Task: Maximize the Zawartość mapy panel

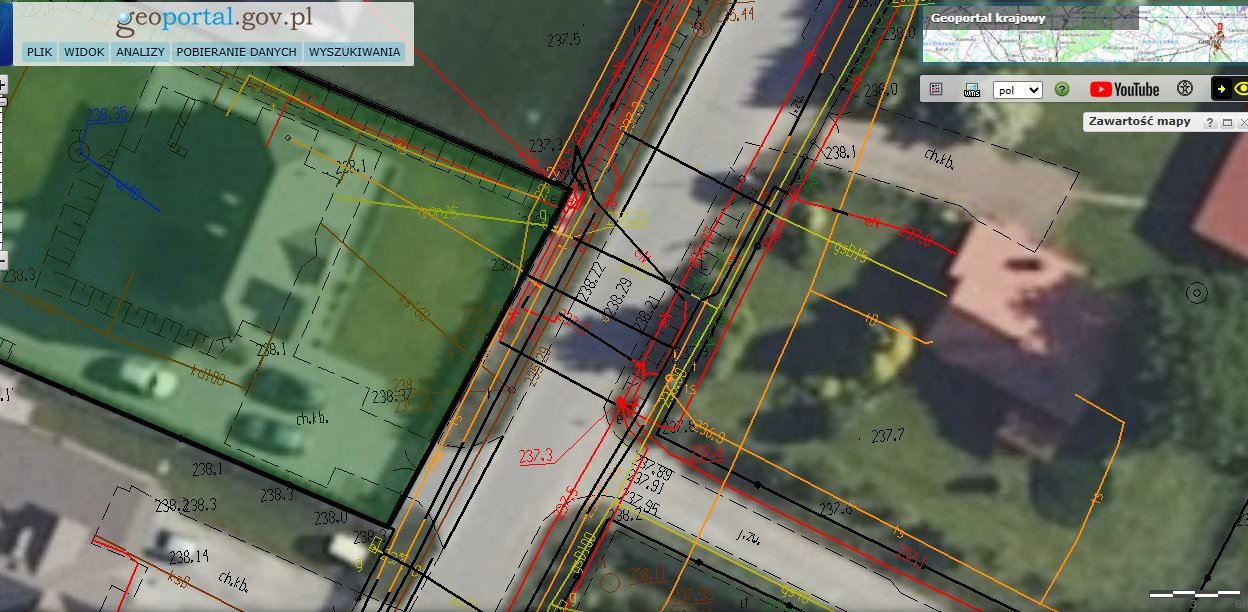Action: coord(1226,122)
